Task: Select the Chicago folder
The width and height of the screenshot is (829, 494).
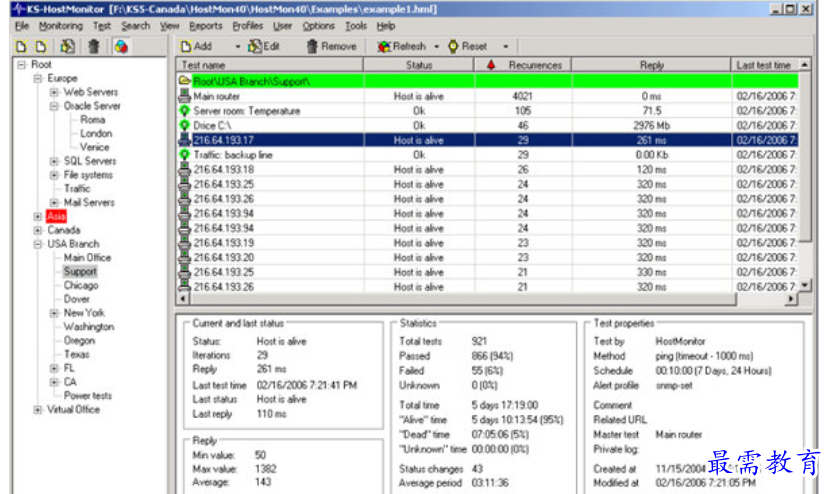Action: 81,285
